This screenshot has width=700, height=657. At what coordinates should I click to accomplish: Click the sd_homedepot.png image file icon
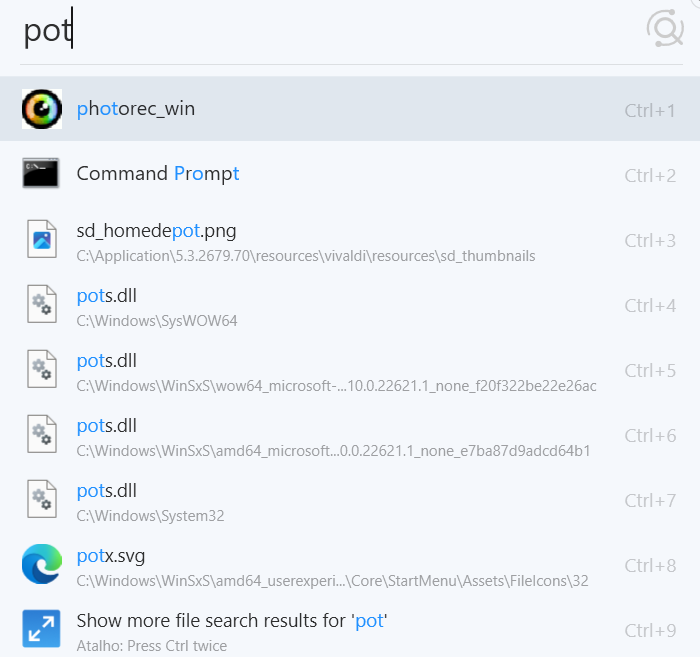pos(42,239)
